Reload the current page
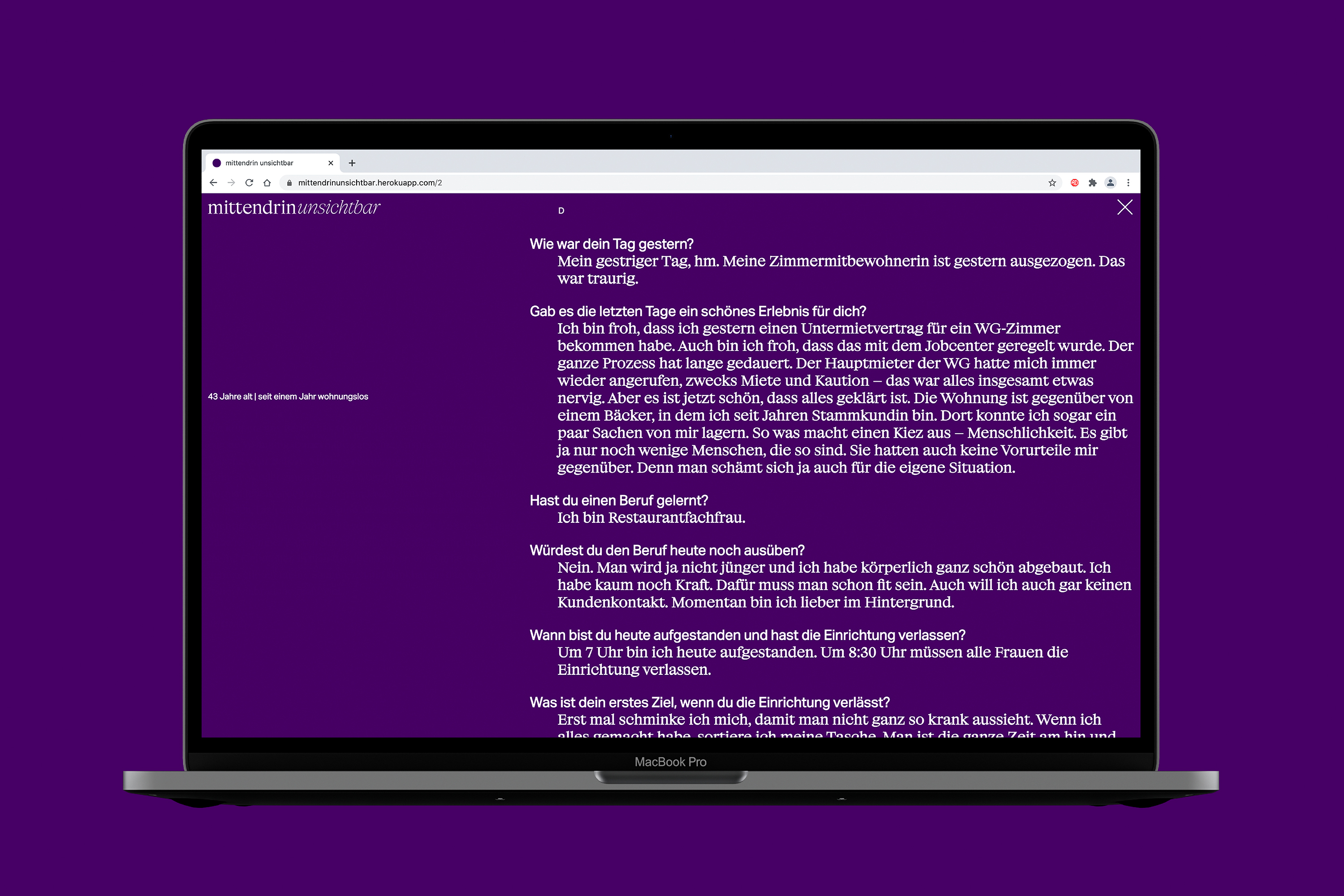Viewport: 1344px width, 896px height. pos(249,183)
